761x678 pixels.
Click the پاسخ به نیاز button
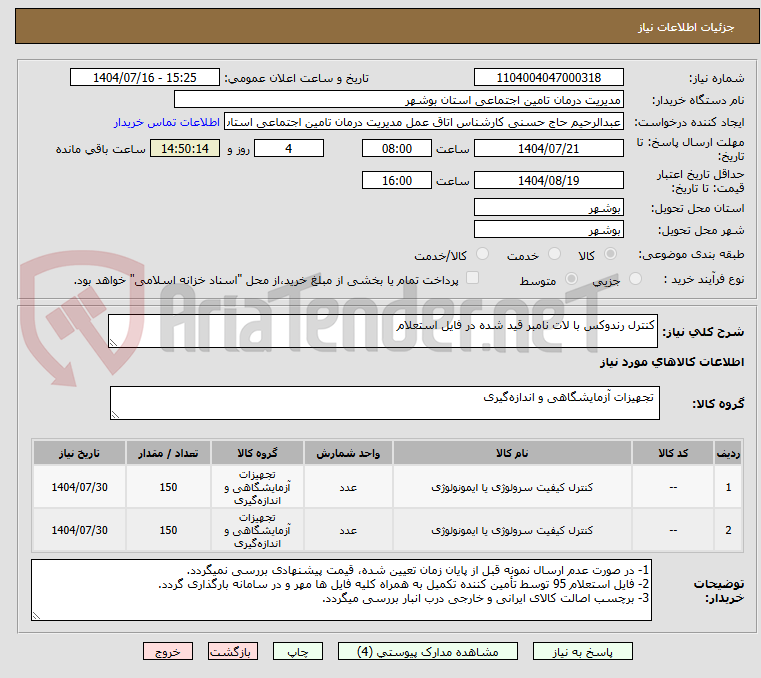[x=582, y=652]
